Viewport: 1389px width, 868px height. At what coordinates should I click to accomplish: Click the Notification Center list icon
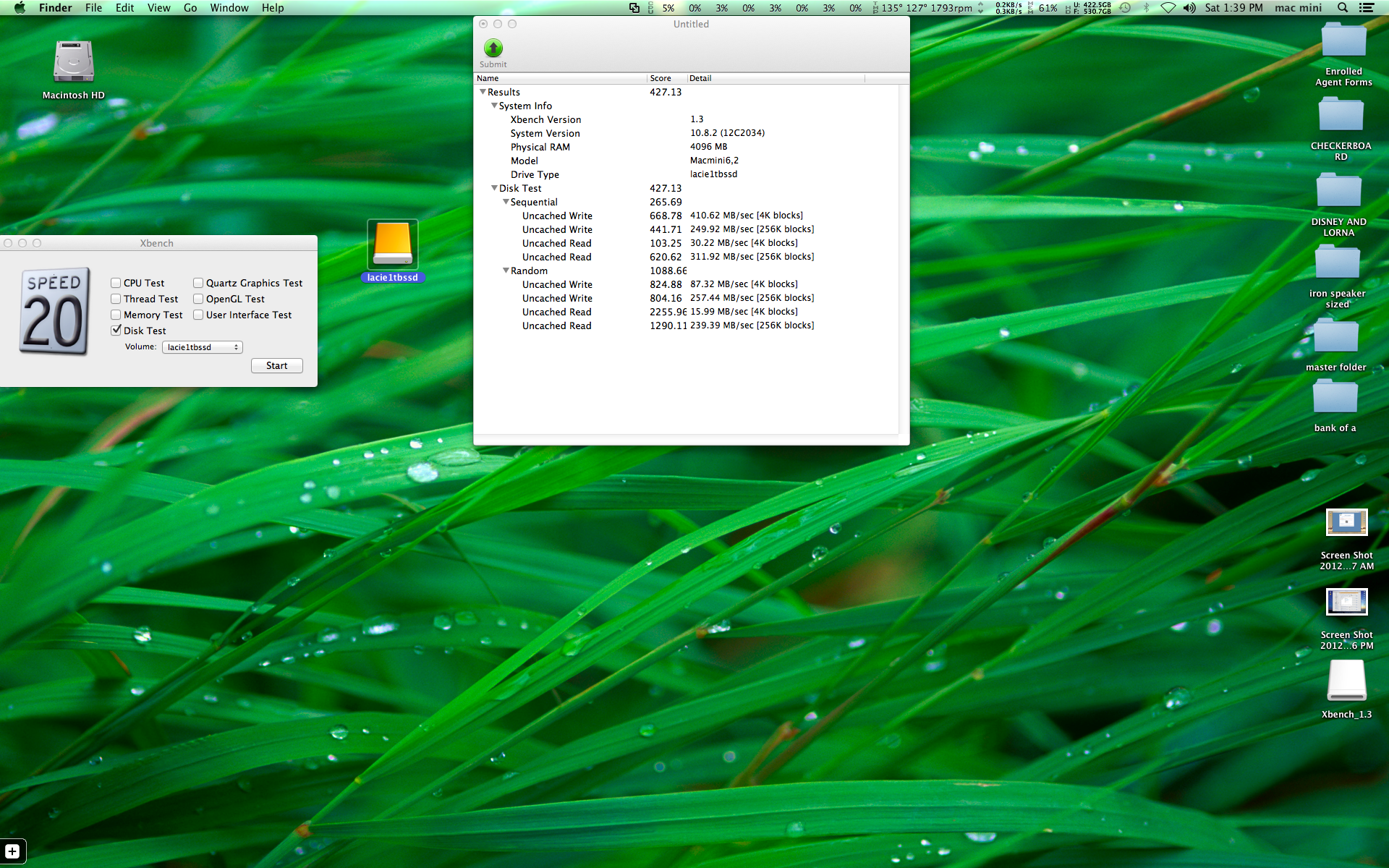(x=1367, y=8)
